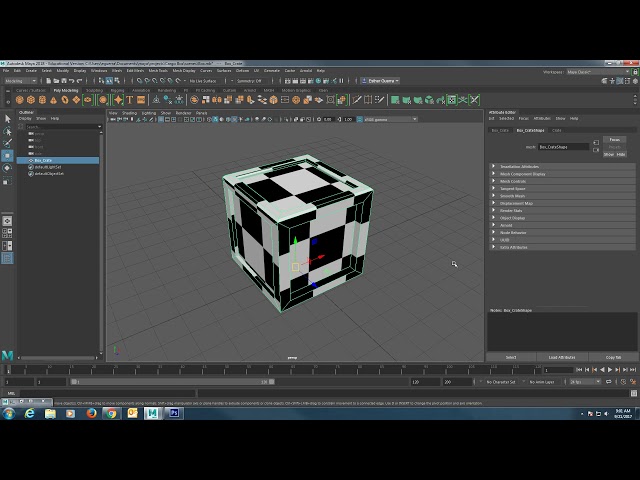Viewport: 640px width, 480px height.
Task: Toggle auto keyframe button near timeline
Action: tap(623, 382)
